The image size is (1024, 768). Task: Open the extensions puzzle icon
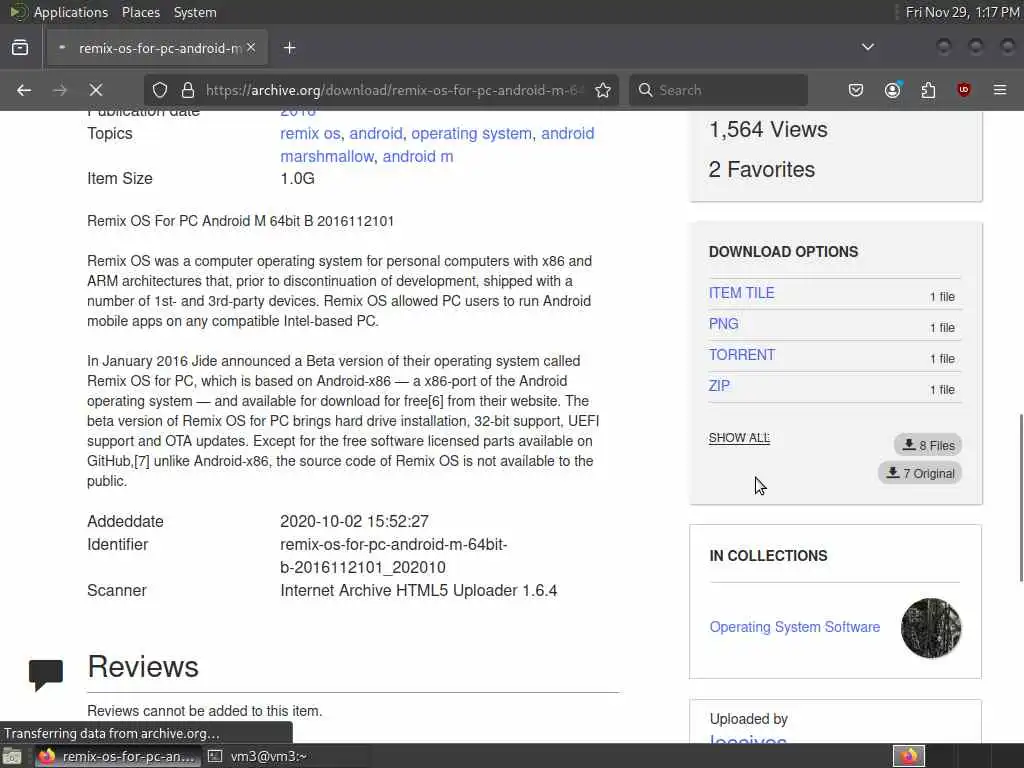tap(928, 90)
